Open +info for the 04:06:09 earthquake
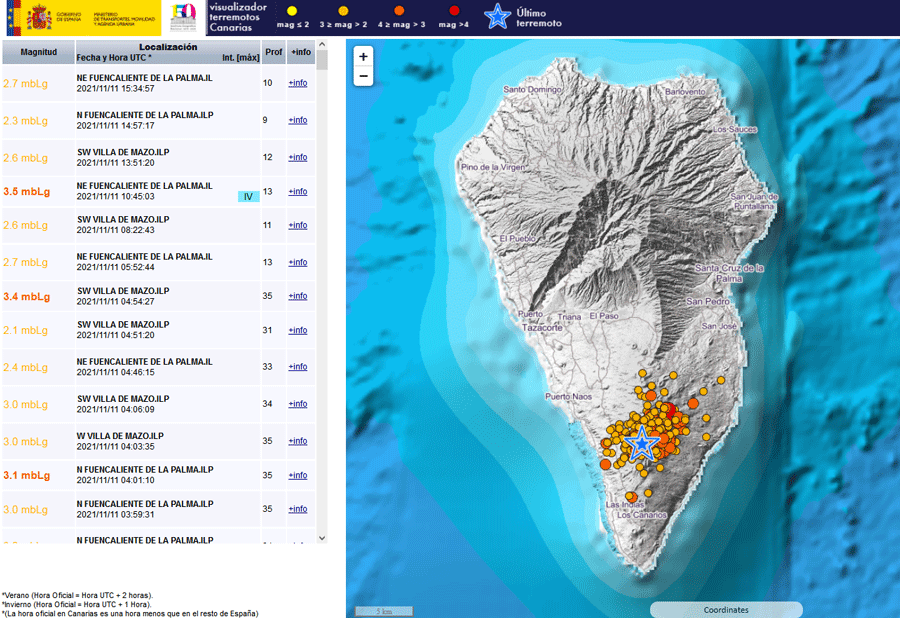This screenshot has height=618, width=900. (x=297, y=404)
